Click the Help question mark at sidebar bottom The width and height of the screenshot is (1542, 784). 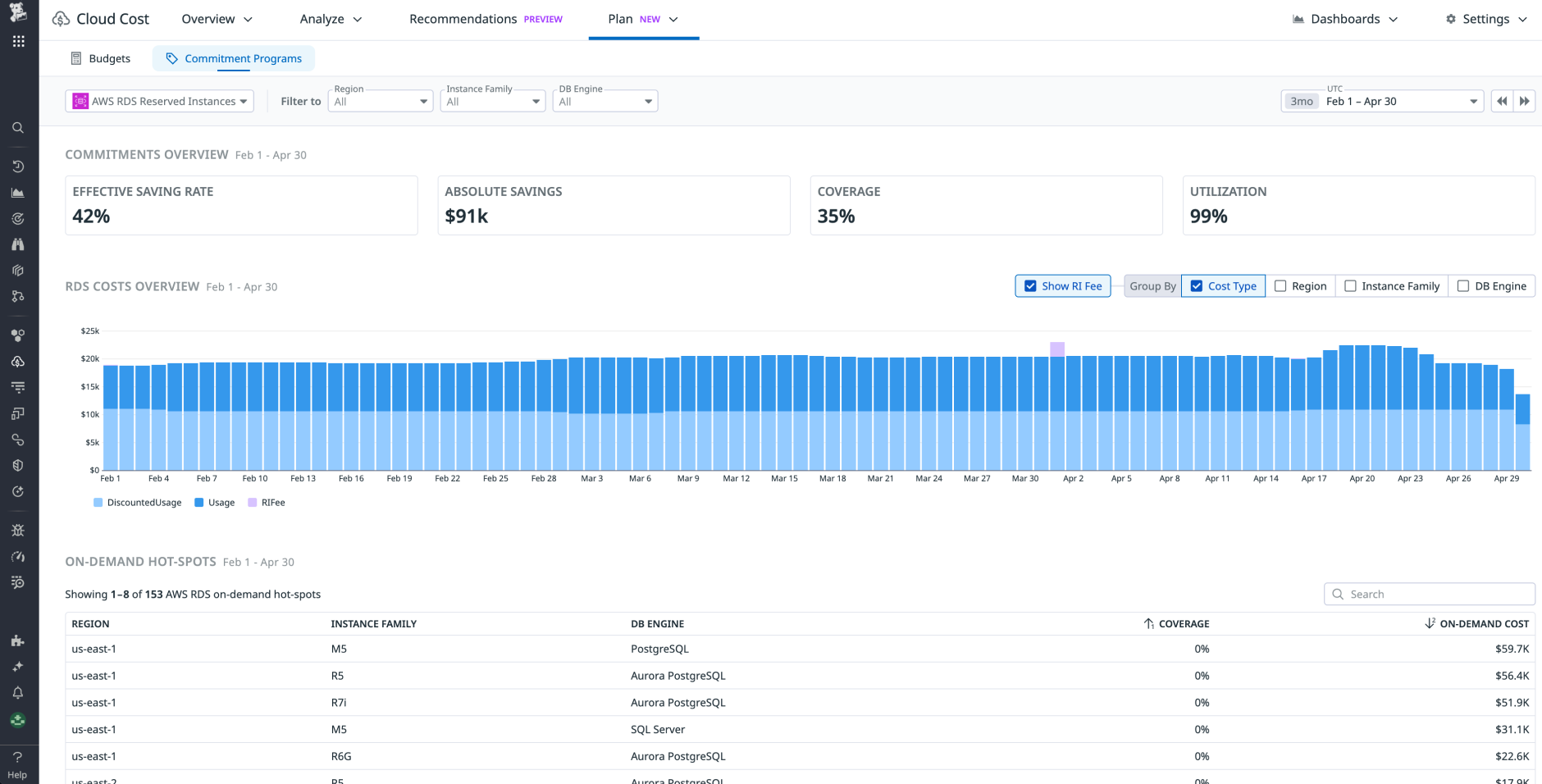pos(18,757)
